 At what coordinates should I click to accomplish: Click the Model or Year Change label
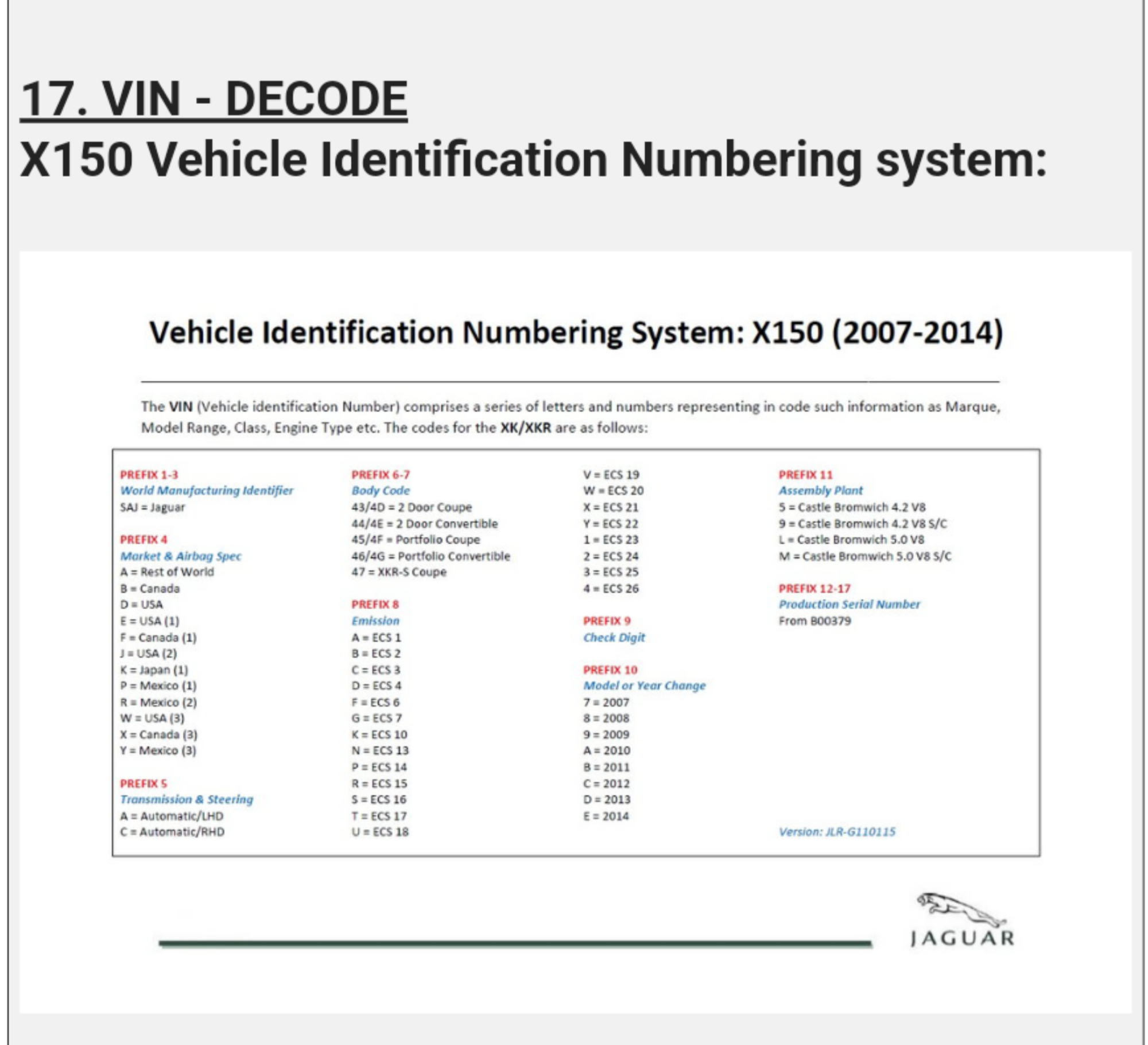pos(644,686)
